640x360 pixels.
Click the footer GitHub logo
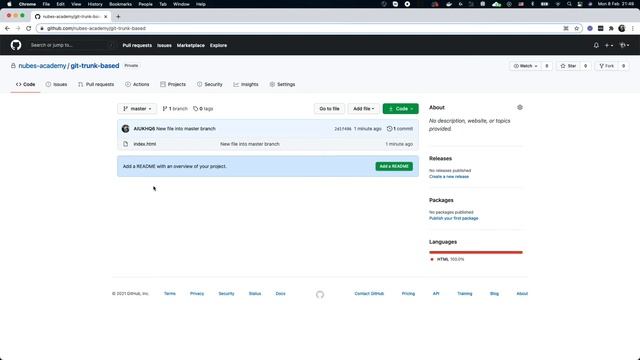[320, 294]
